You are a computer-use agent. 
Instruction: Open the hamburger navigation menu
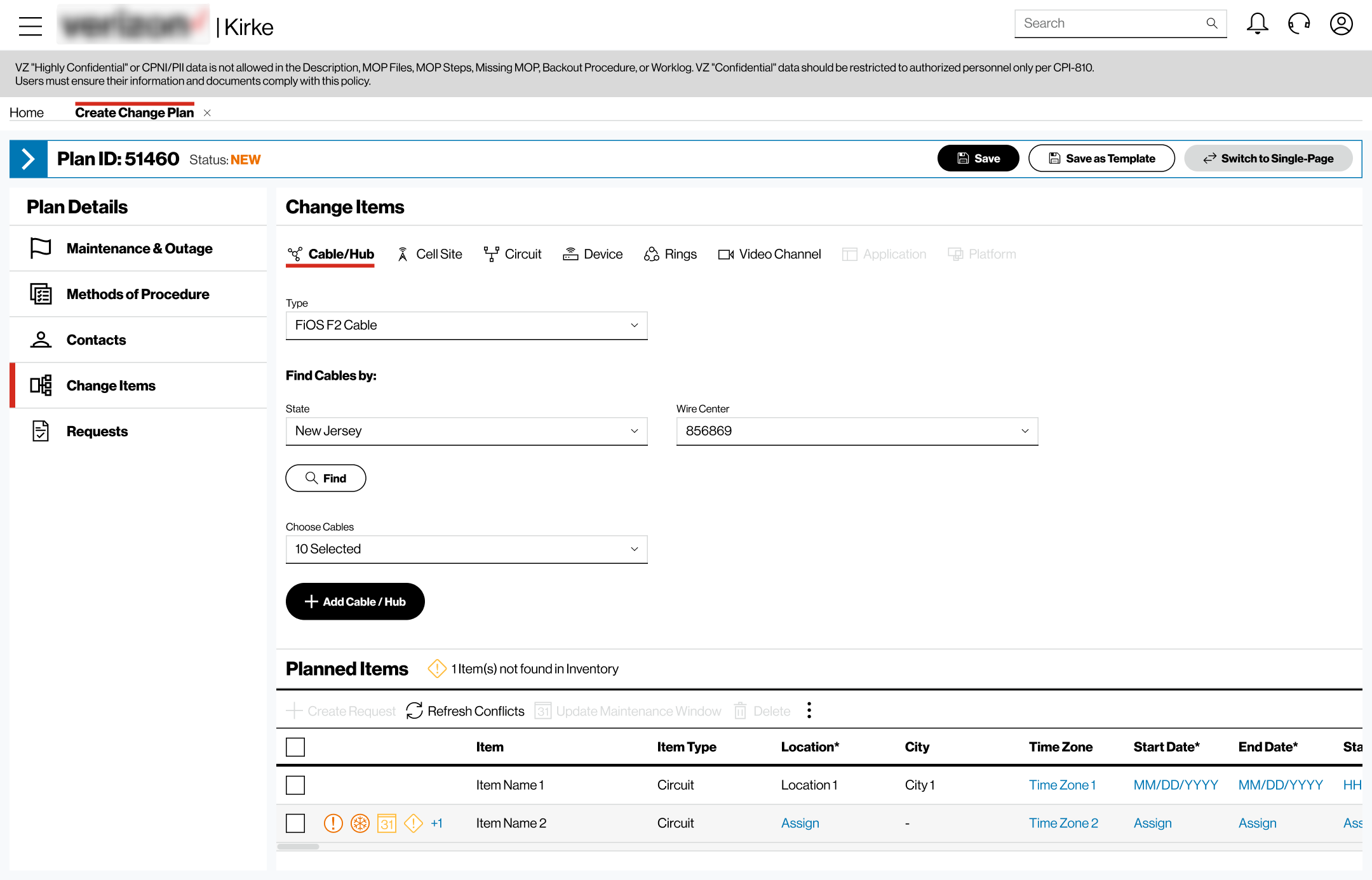30,26
